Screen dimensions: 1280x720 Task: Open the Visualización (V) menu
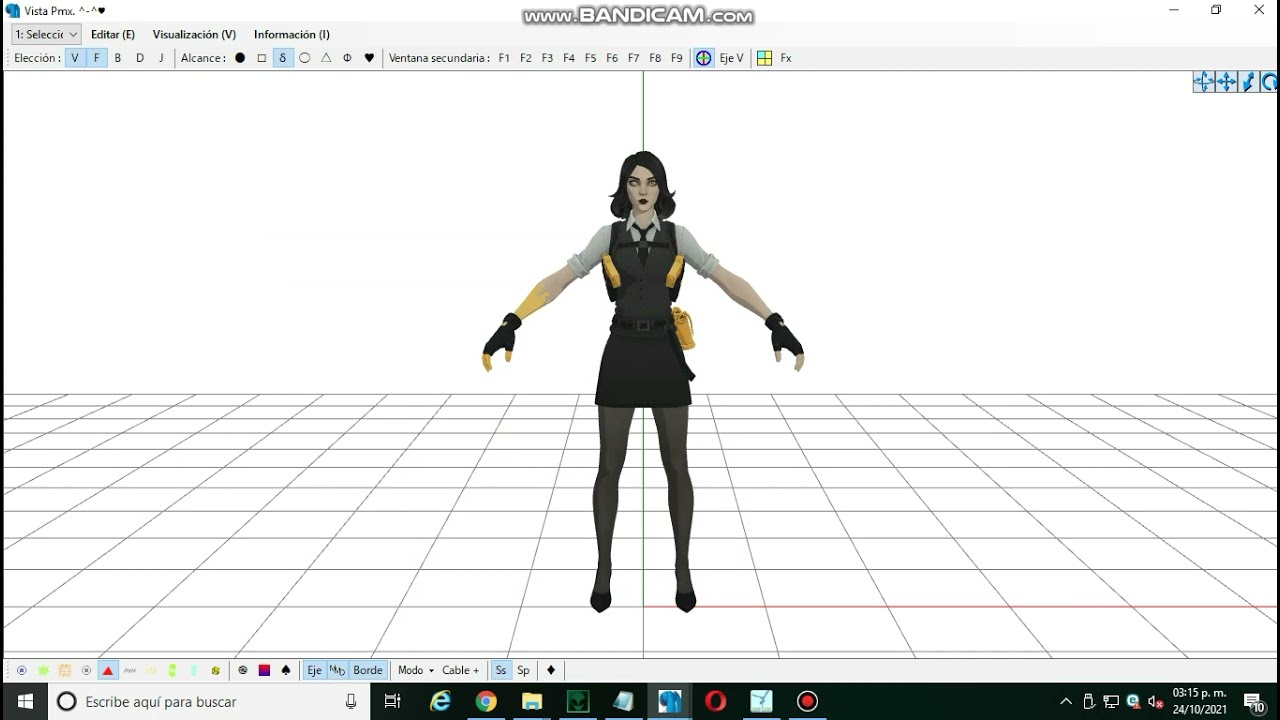pos(194,34)
